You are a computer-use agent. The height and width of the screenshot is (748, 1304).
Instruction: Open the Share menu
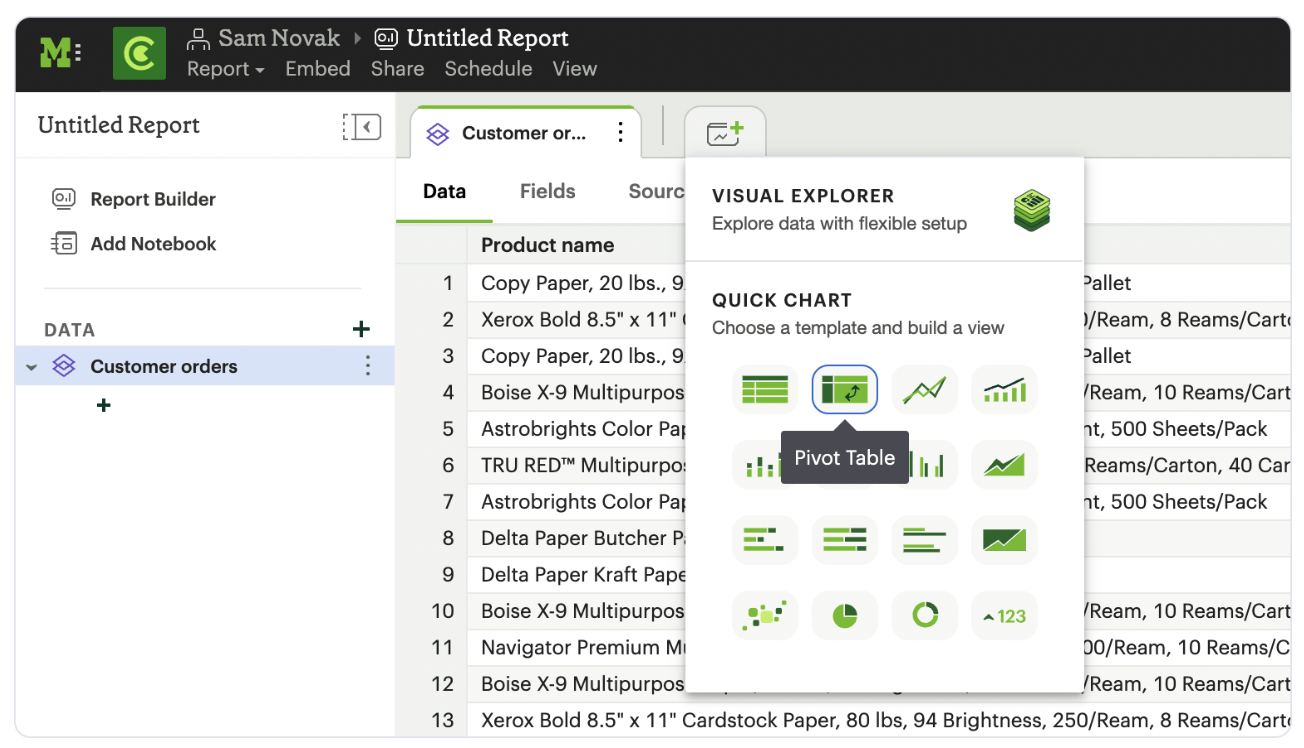[x=398, y=69]
